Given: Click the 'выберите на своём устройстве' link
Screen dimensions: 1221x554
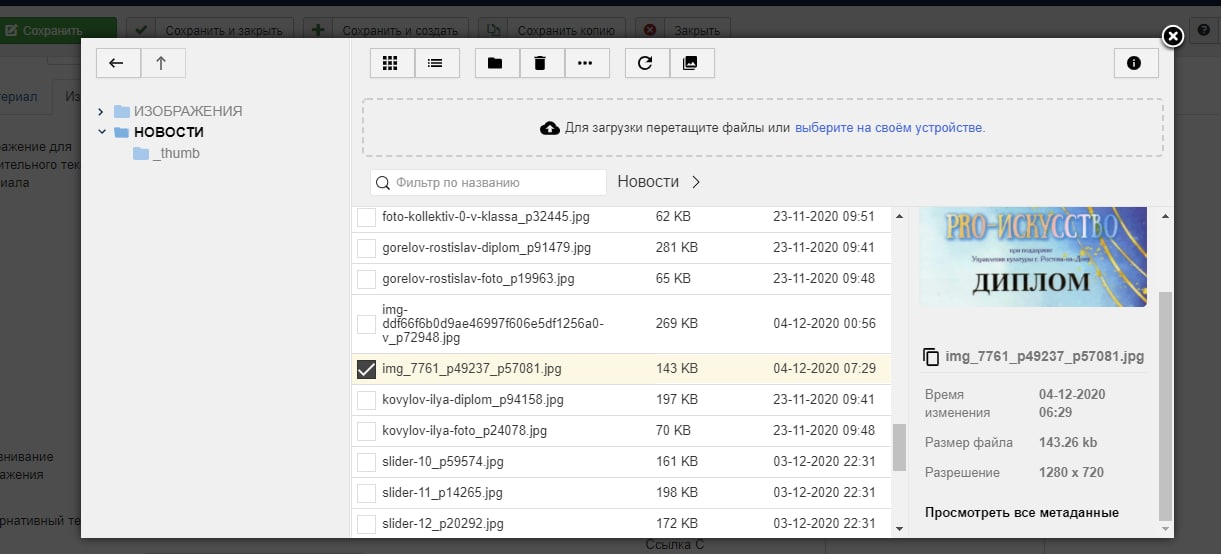Looking at the screenshot, I should [889, 128].
